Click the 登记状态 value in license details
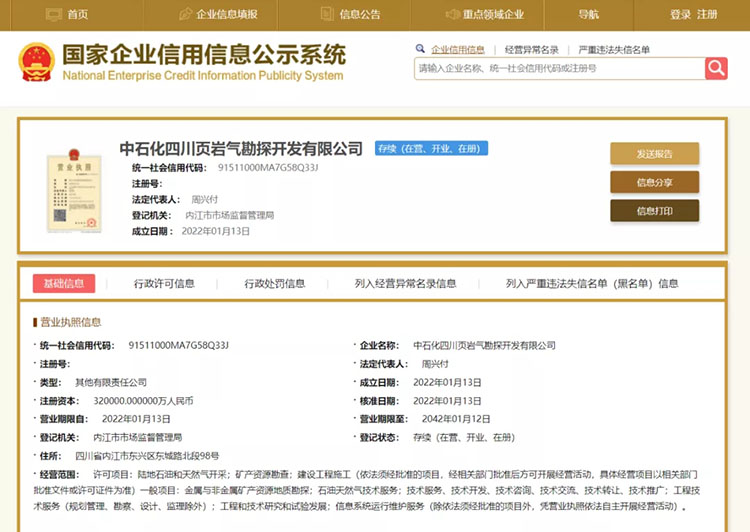Screen dimensions: 750x532 tap(464, 437)
